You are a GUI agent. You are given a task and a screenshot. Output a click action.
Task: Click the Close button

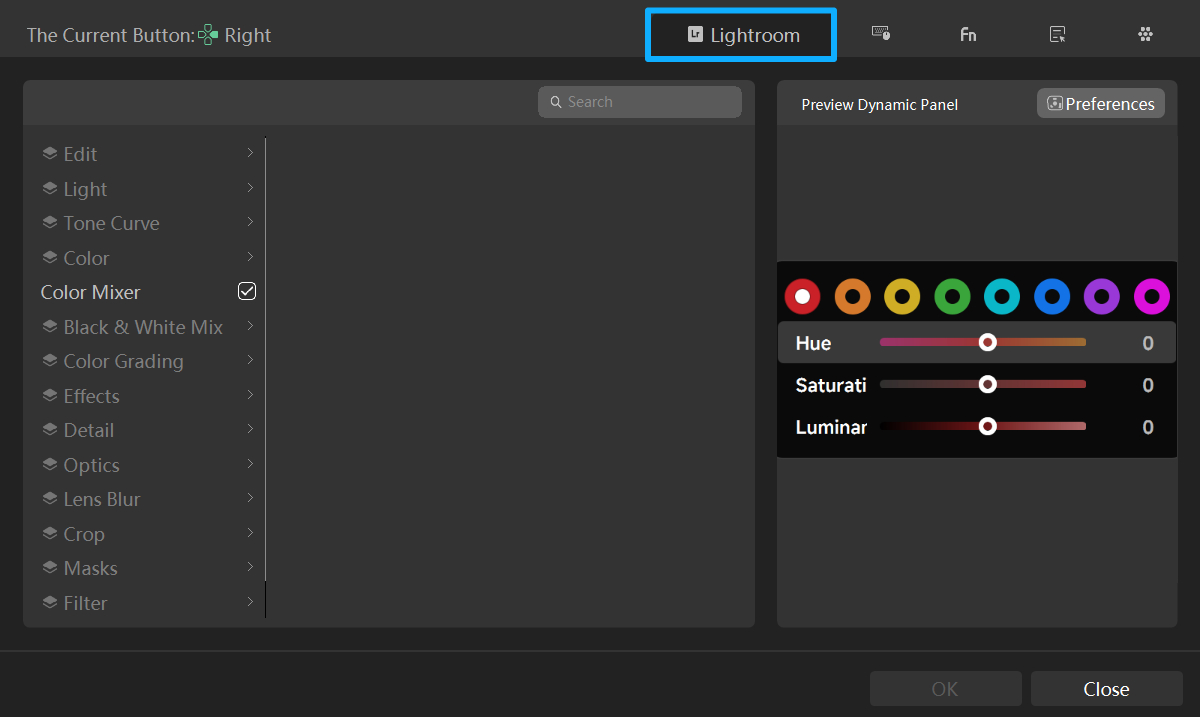pyautogui.click(x=1106, y=689)
